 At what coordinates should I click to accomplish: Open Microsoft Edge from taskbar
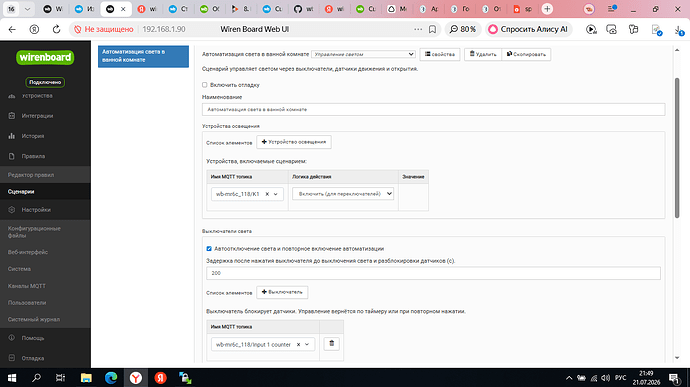tap(111, 378)
